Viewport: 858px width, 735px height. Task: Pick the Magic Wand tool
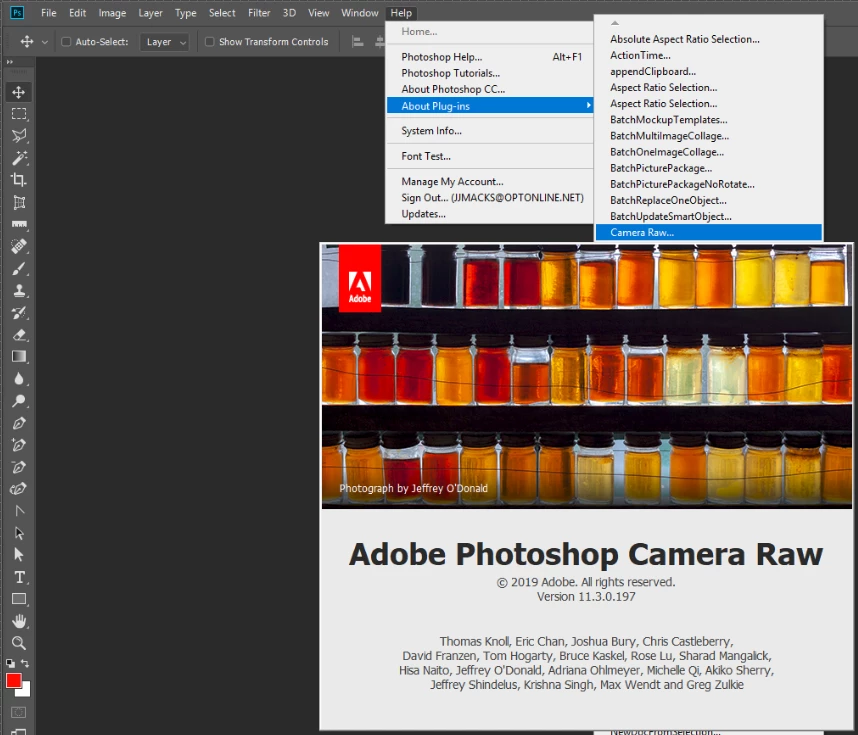point(18,158)
